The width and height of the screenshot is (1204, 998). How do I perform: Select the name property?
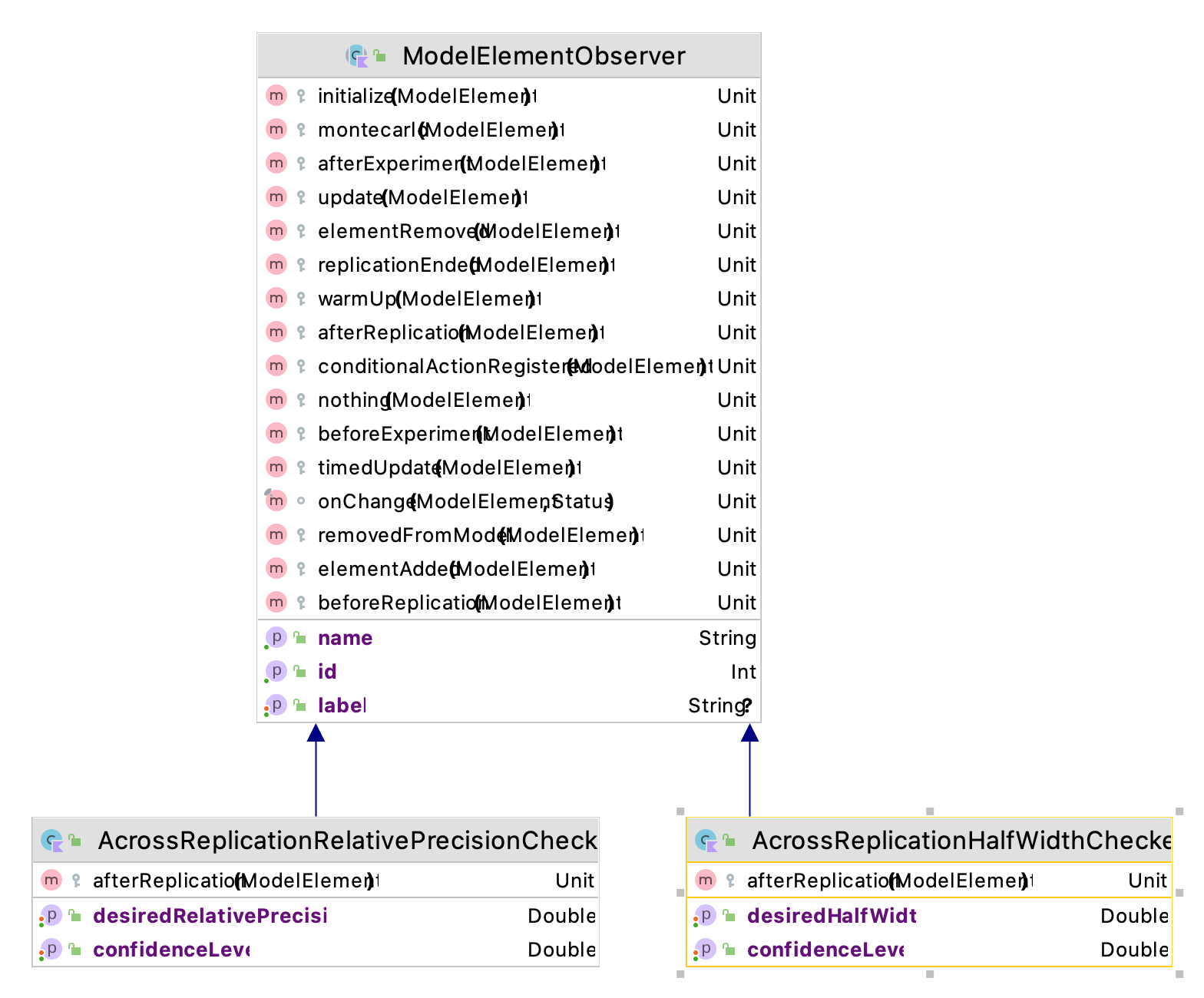pyautogui.click(x=509, y=638)
